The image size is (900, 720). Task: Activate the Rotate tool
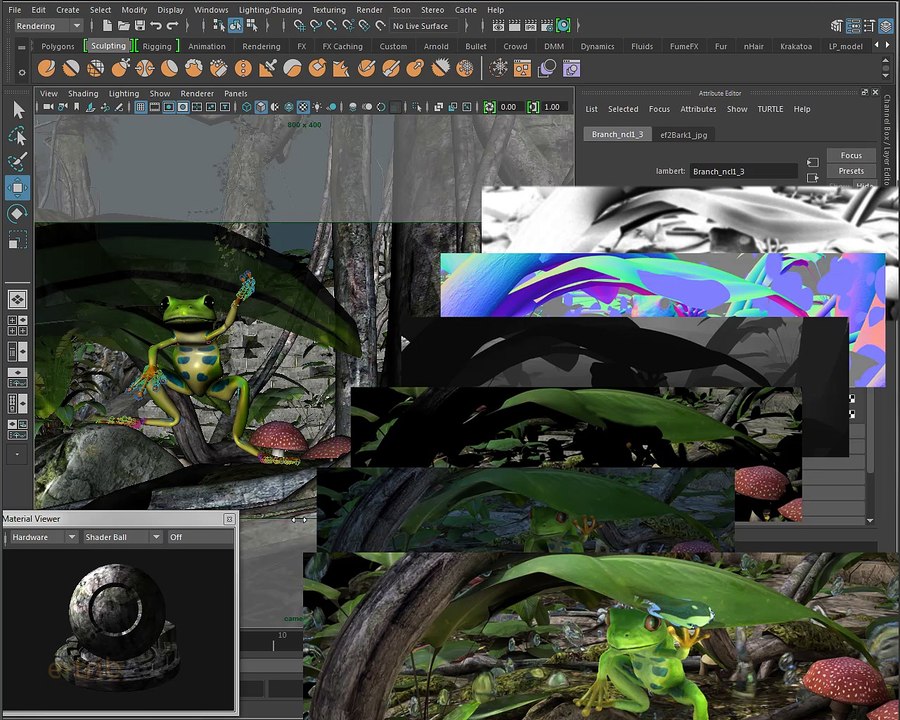(x=17, y=214)
